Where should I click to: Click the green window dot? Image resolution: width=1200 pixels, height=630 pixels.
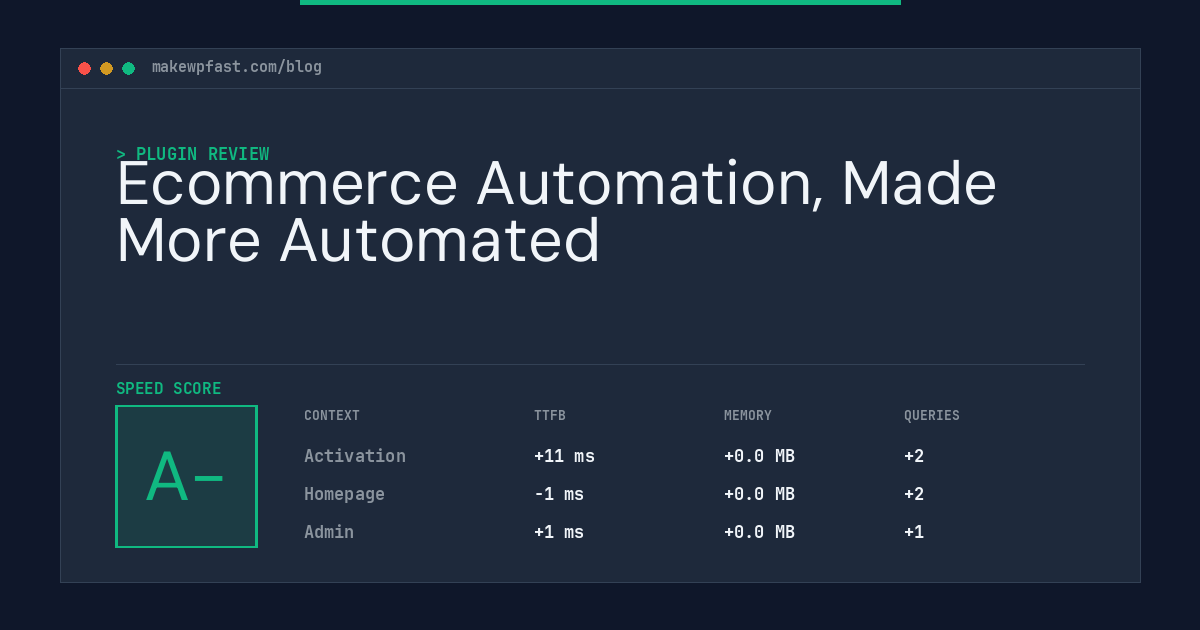click(128, 68)
